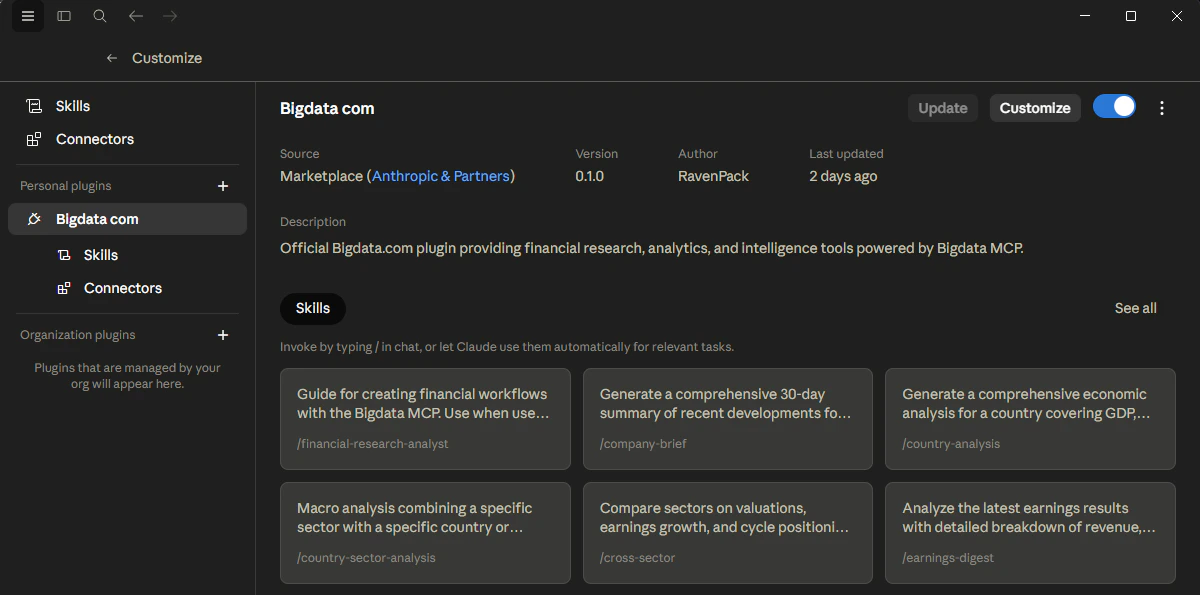Add a personal plugin with plus

(x=223, y=186)
